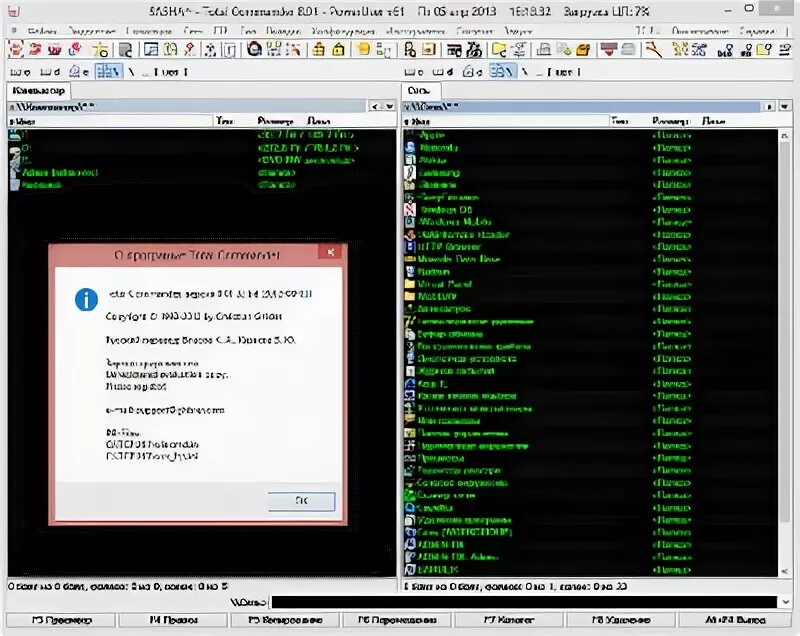The image size is (800, 636).
Task: Click the first red refresh icon in the toolbar
Action: (x=16, y=49)
